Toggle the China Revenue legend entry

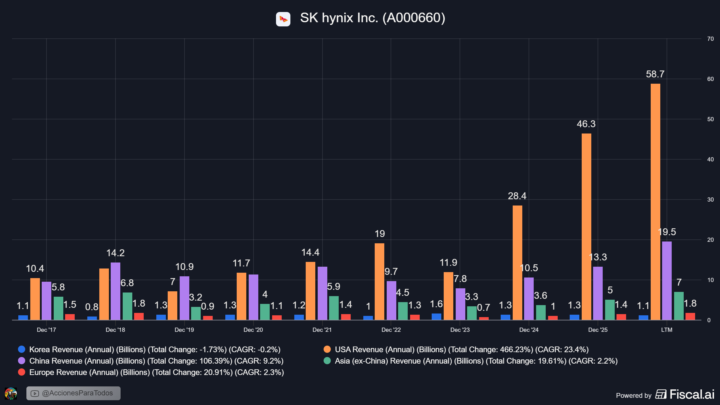click(x=151, y=361)
